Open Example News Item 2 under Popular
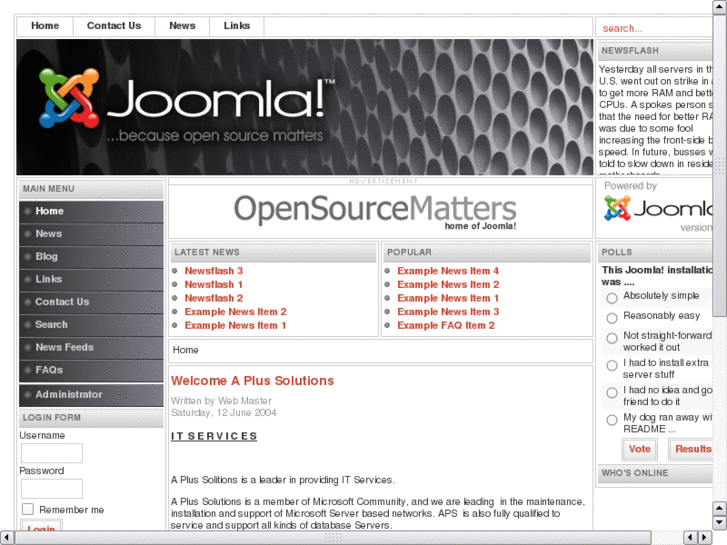Screen dimensions: 727x545 pyautogui.click(x=448, y=284)
